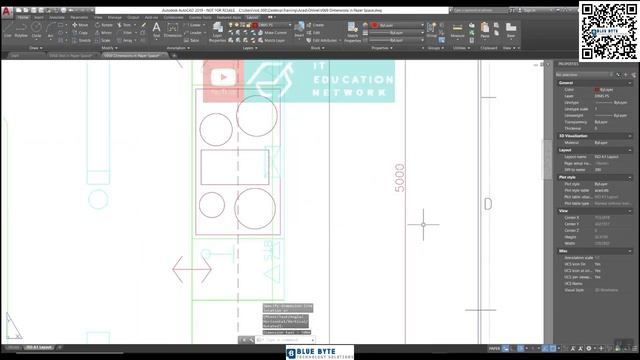This screenshot has height=360, width=640.
Task: Open the Insert ribbon tab
Action: point(39,18)
